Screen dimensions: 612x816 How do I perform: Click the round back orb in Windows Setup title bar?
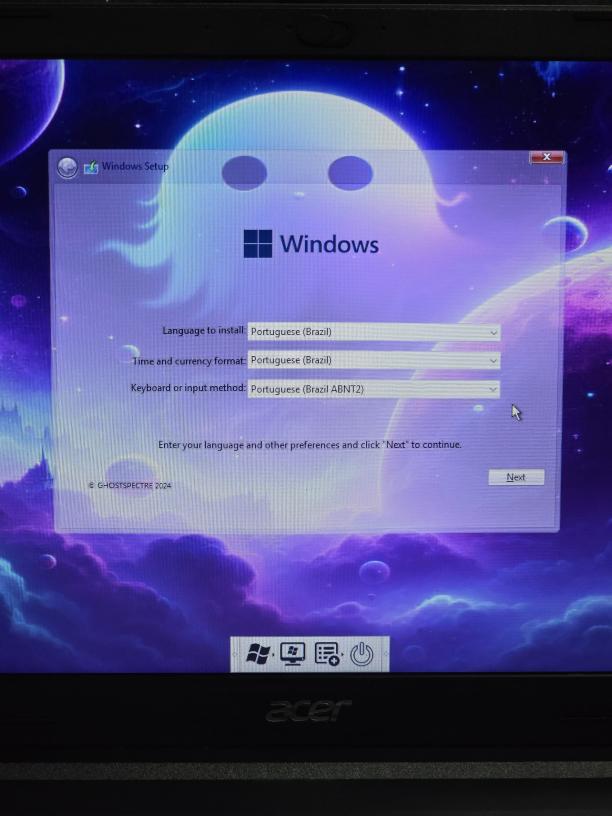[x=67, y=168]
